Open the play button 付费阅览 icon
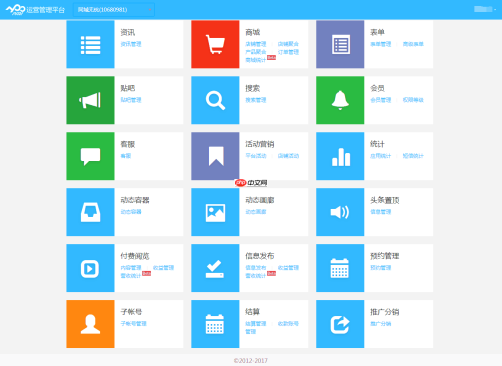 point(90,268)
